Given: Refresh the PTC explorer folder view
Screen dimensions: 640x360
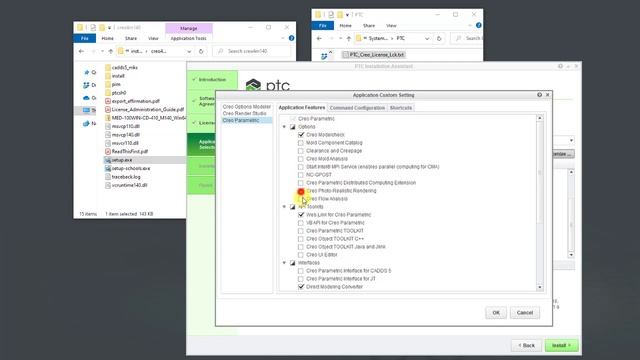Looking at the screenshot, I should [x=439, y=38].
